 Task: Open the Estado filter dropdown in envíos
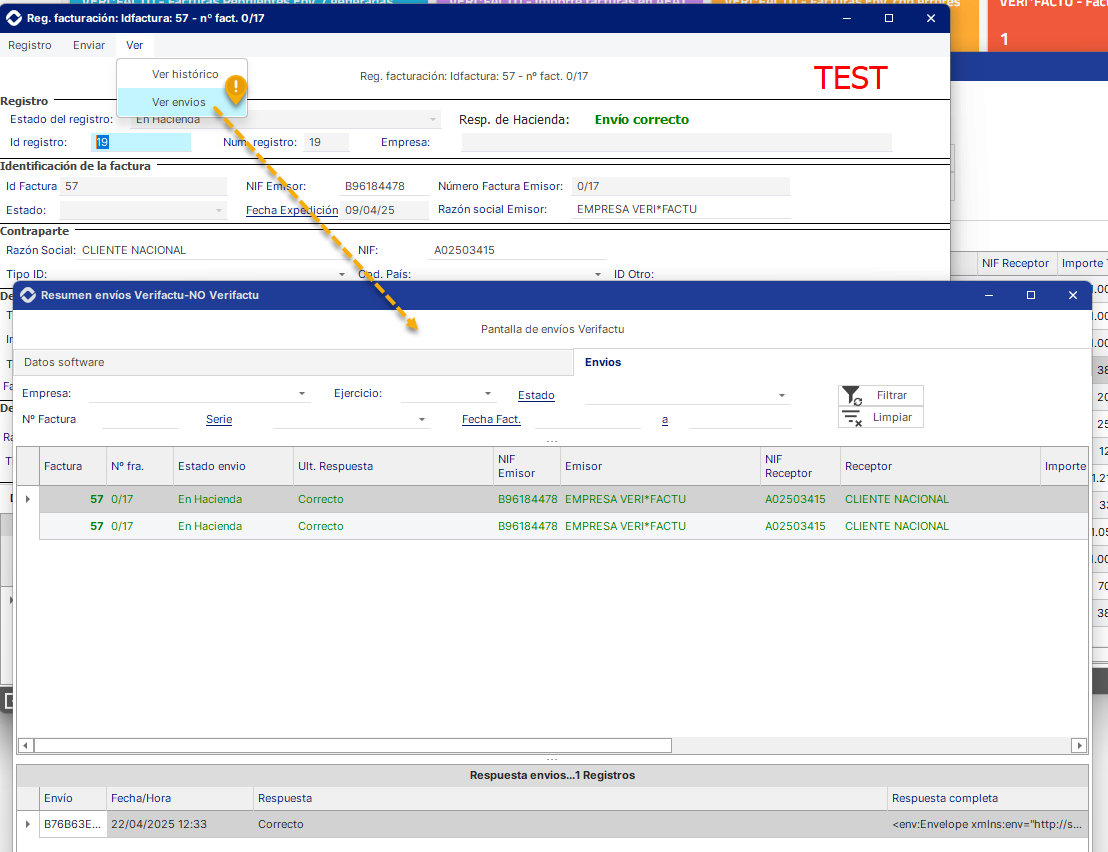click(x=782, y=396)
